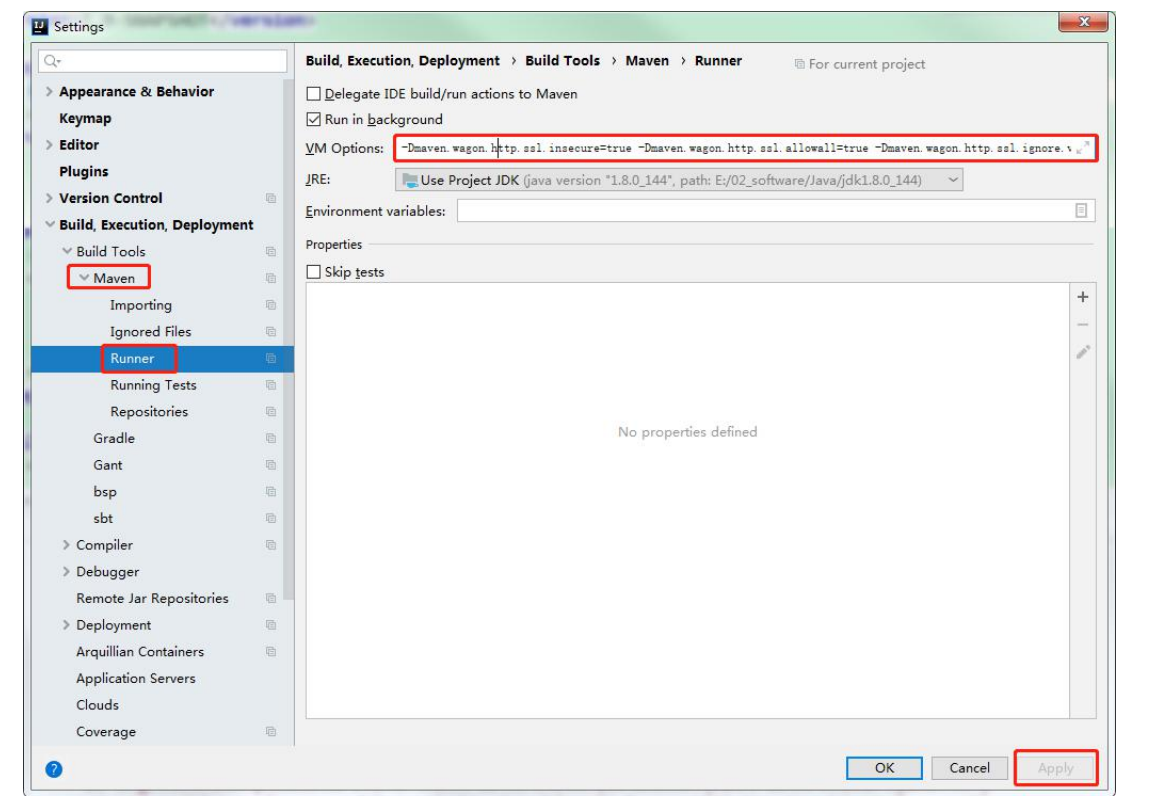Click inside the VM Options text field
The width and height of the screenshot is (1164, 797).
click(745, 148)
